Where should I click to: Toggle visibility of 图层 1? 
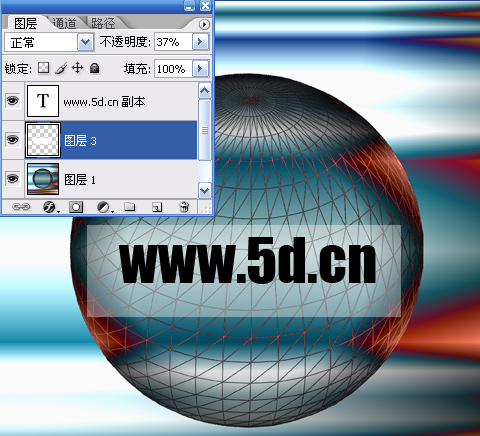point(13,179)
